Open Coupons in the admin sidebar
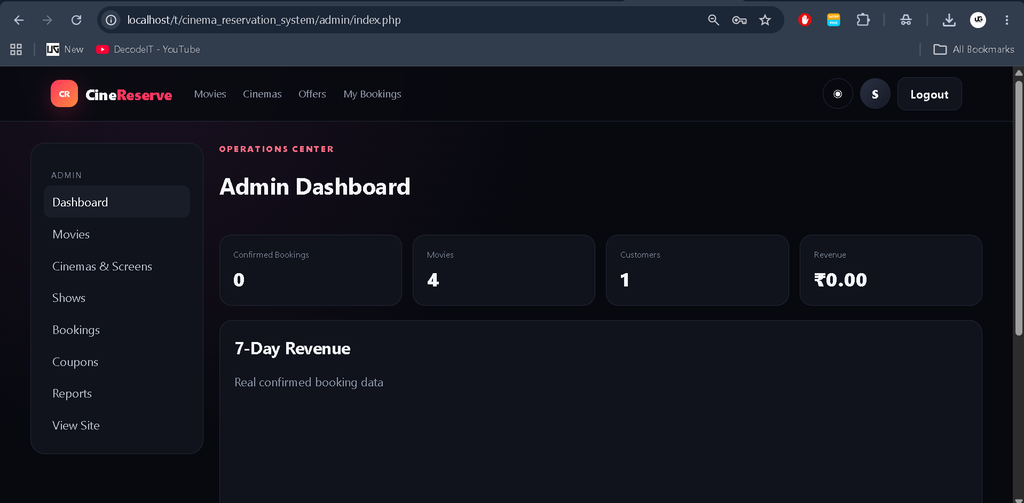 pos(117,362)
